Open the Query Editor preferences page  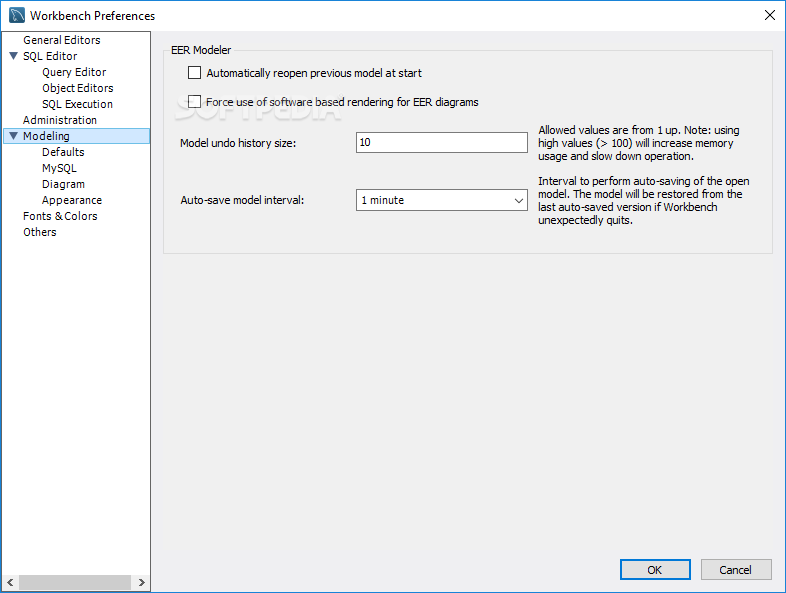pyautogui.click(x=74, y=72)
